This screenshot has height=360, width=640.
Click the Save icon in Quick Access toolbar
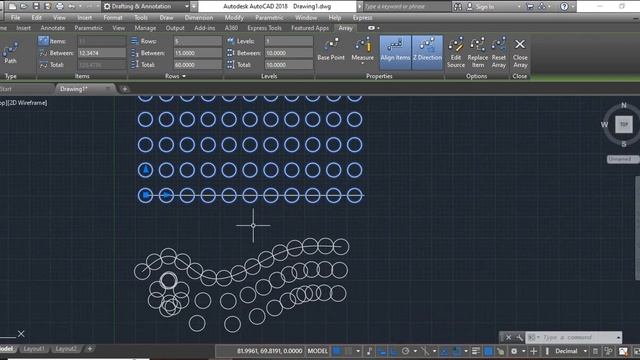coord(36,6)
